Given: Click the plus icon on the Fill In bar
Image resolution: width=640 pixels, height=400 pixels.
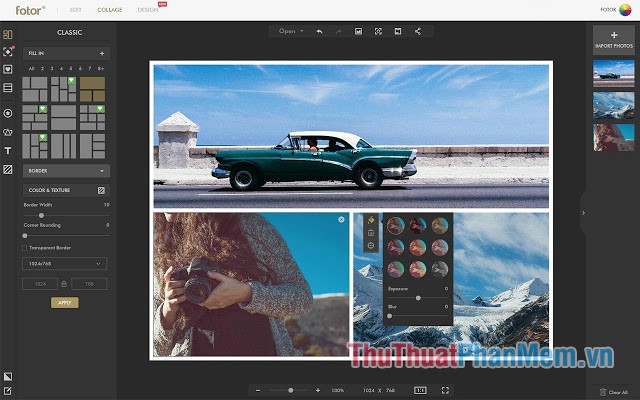Looking at the screenshot, I should pos(102,53).
